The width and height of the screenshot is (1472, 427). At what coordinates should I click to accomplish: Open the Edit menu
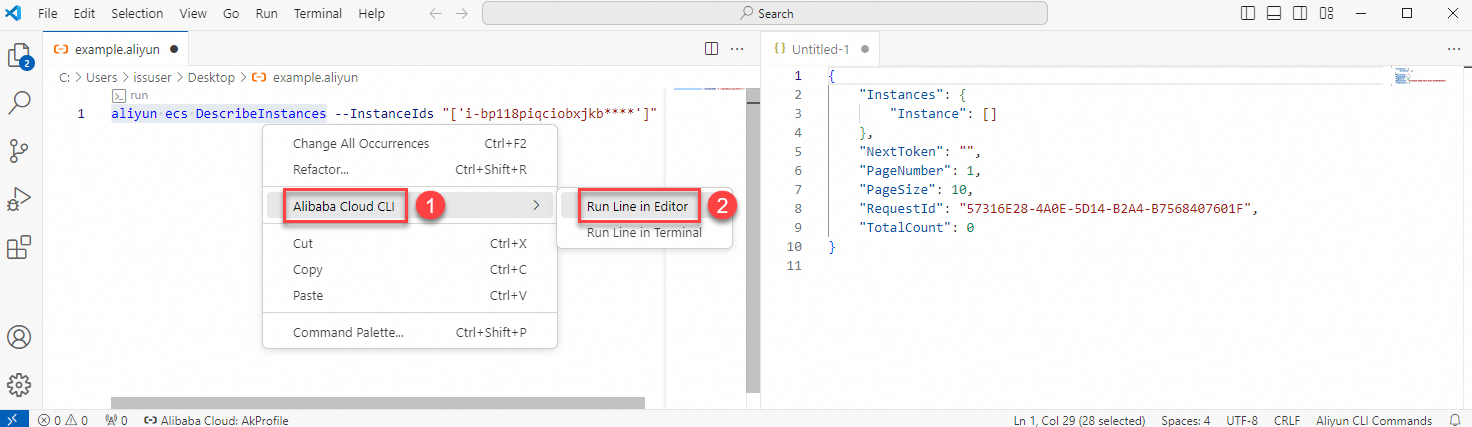(84, 14)
